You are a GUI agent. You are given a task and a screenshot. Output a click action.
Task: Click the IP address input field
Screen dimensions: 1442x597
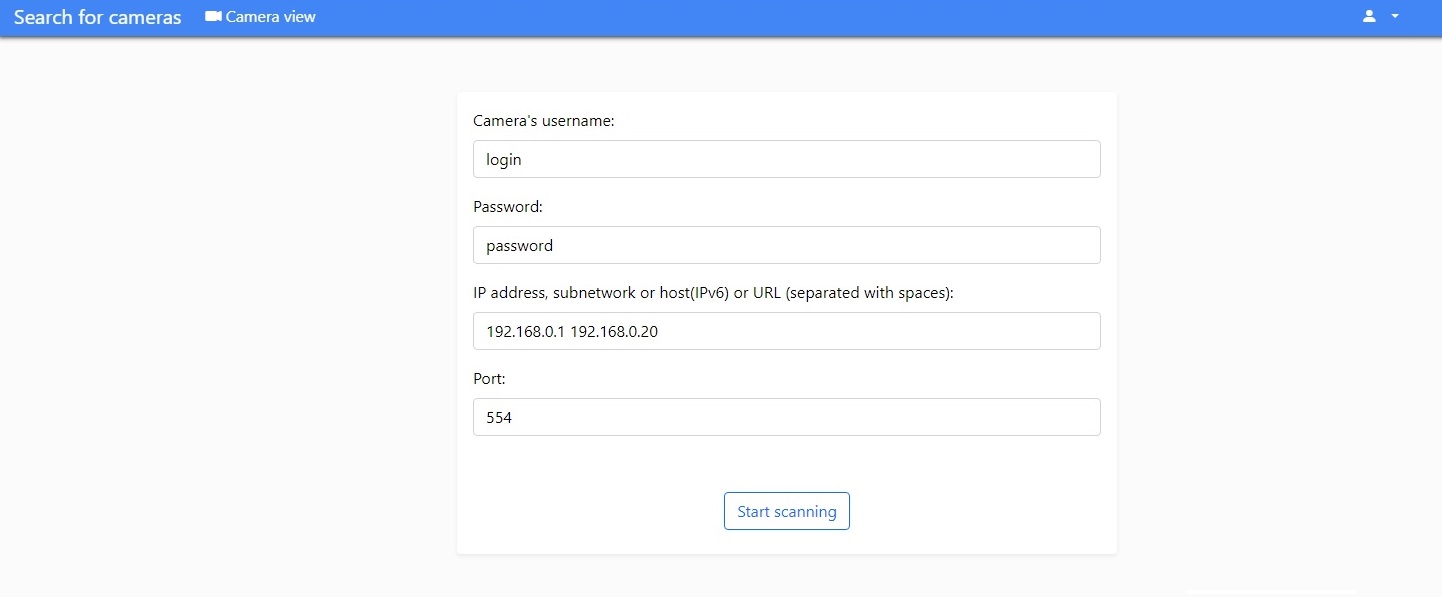[787, 331]
